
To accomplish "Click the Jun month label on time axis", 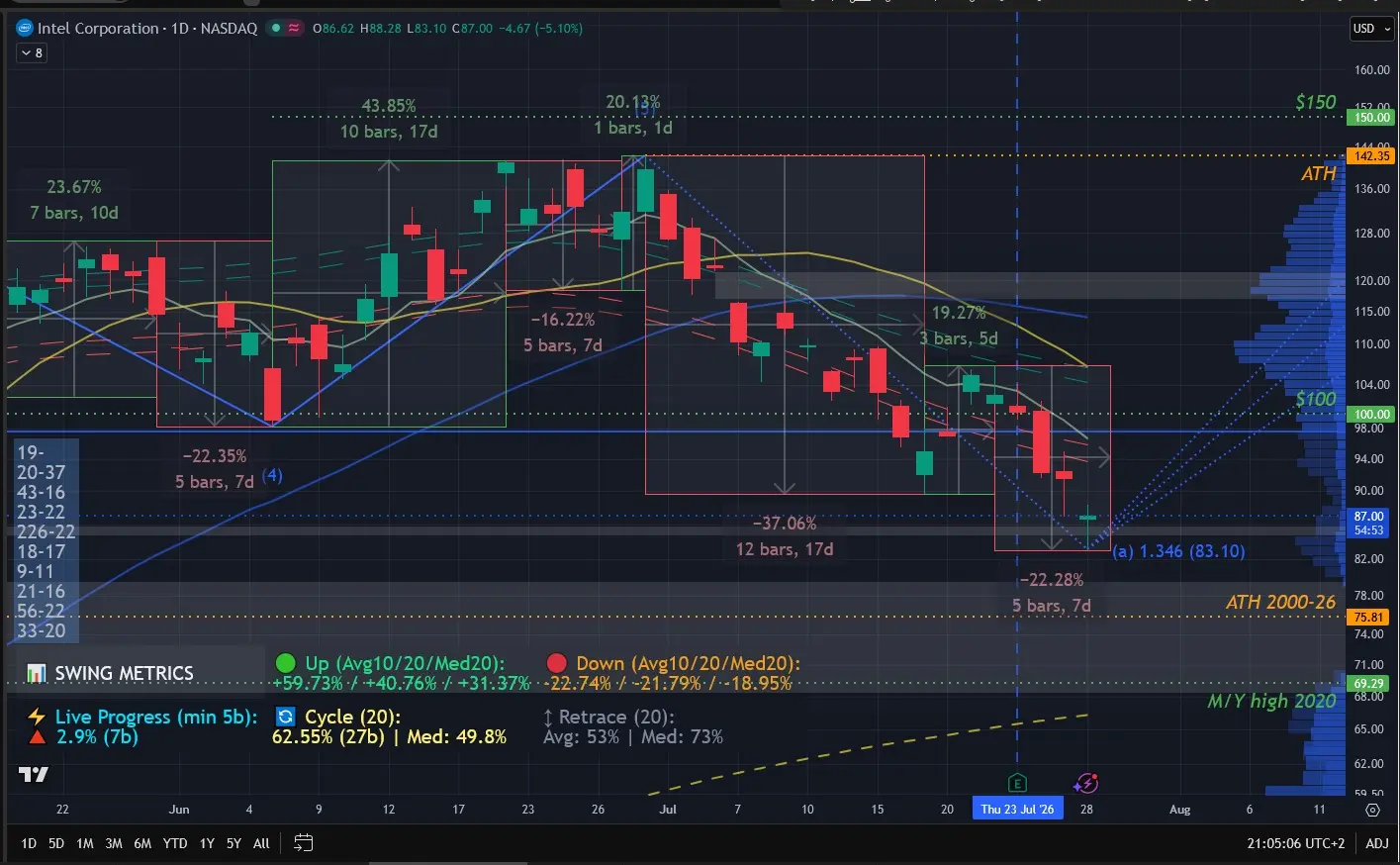I will click(179, 810).
